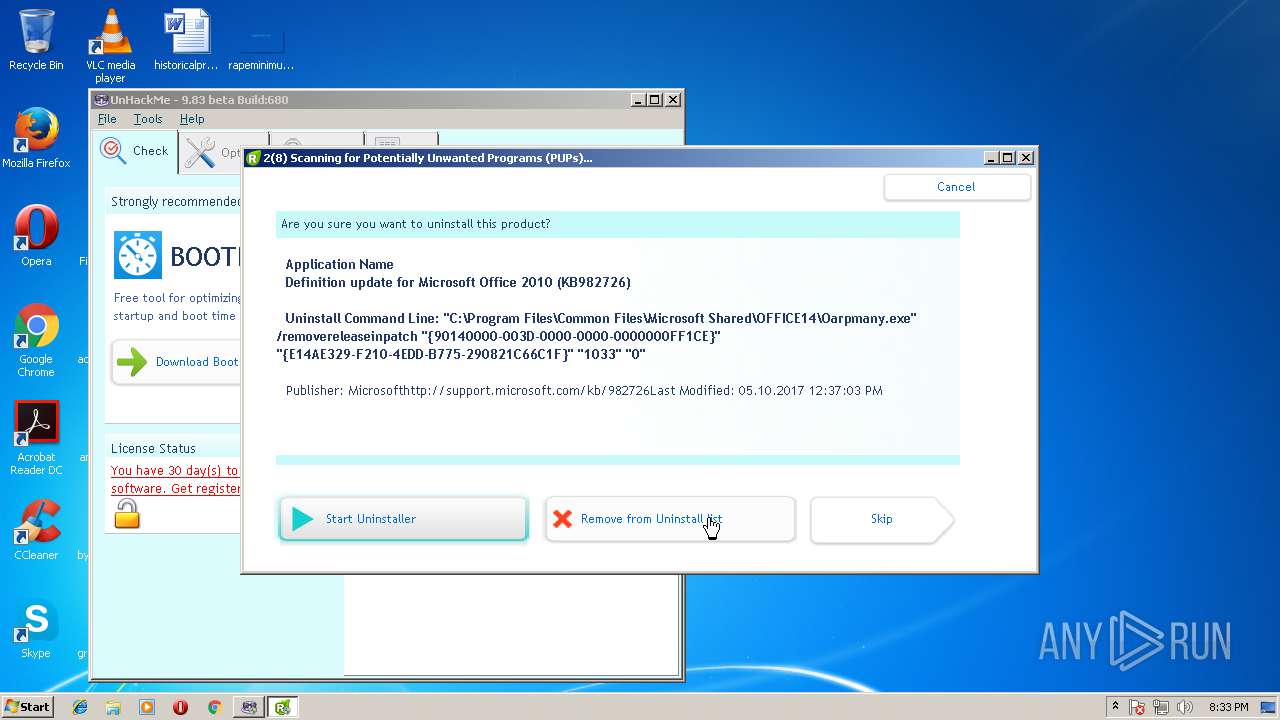This screenshot has height=720, width=1280.
Task: Skip this product in the scan dialog
Action: (882, 519)
